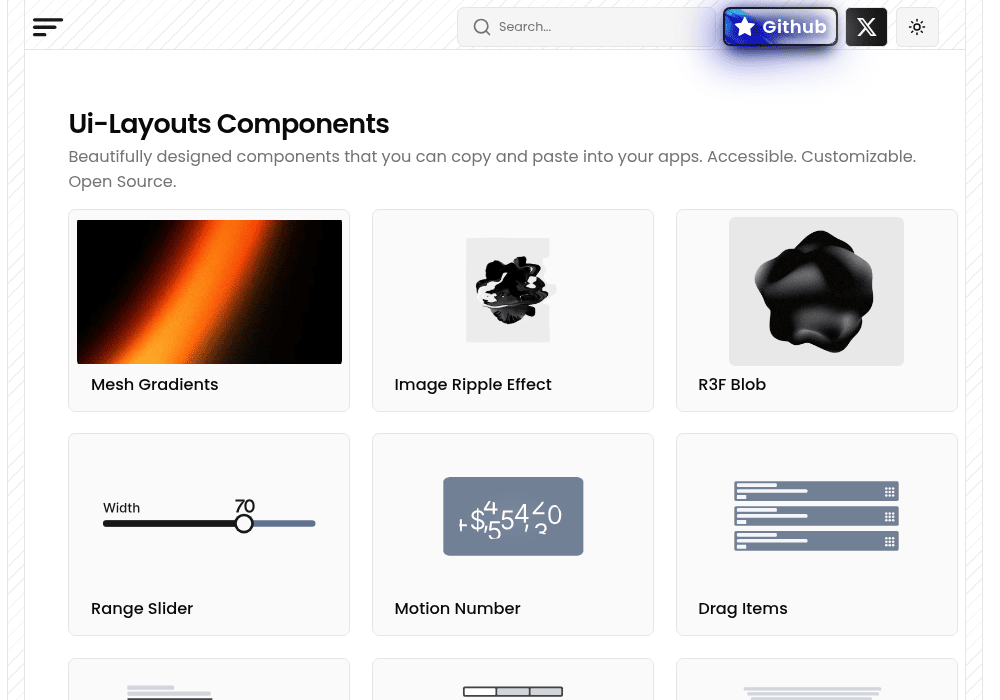Click the Motion Number card title
Viewport: 1000px width, 700px height.
pyautogui.click(x=457, y=608)
